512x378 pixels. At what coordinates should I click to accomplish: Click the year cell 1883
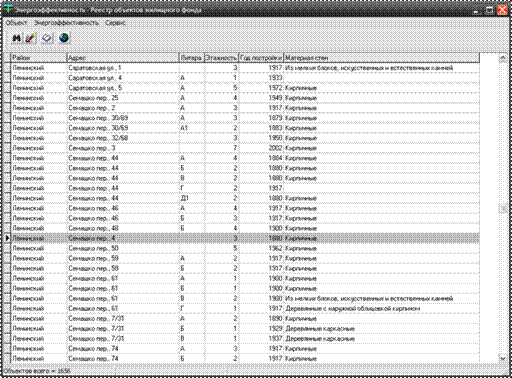tap(261, 128)
